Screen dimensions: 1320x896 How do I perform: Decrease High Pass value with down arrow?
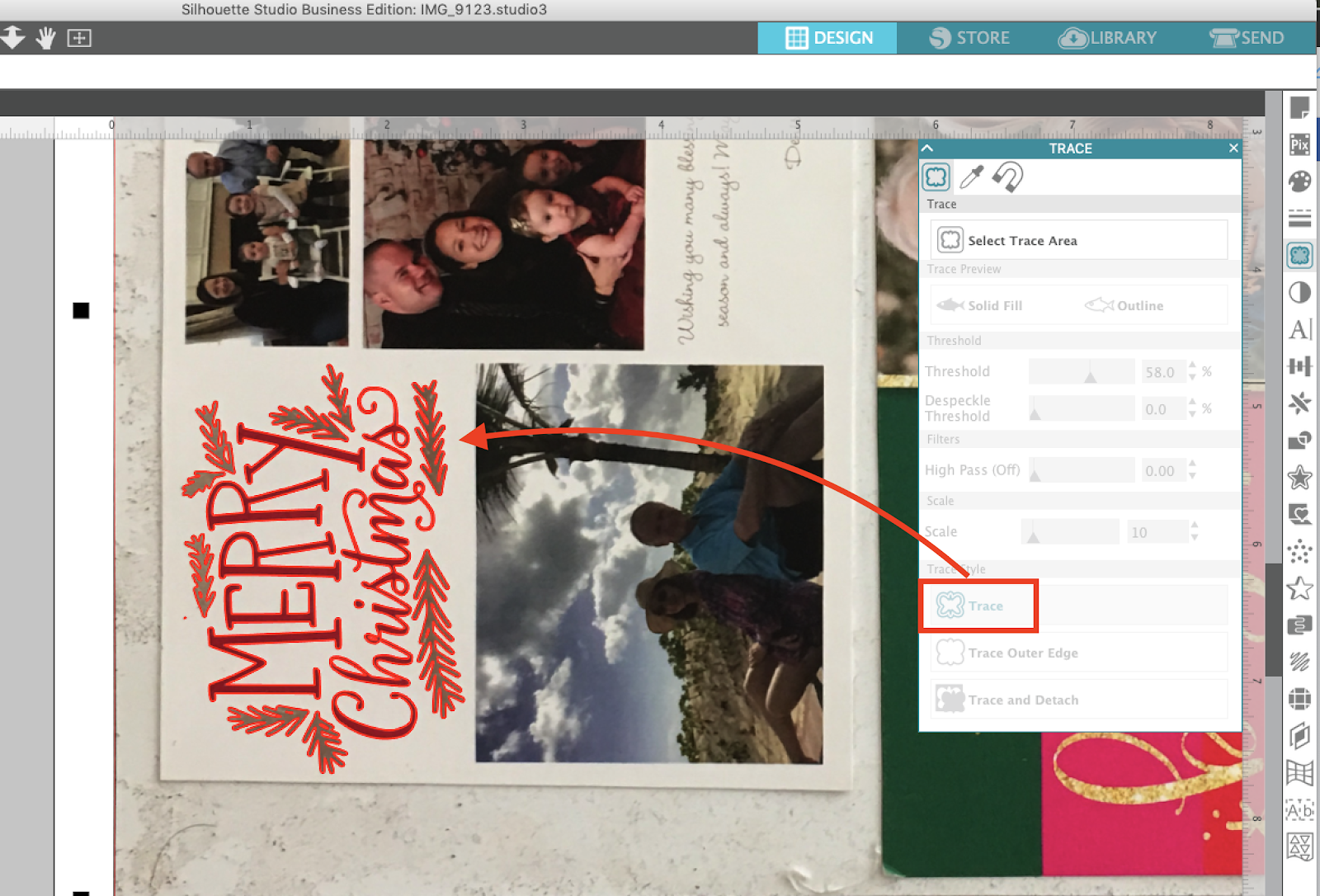click(1192, 476)
